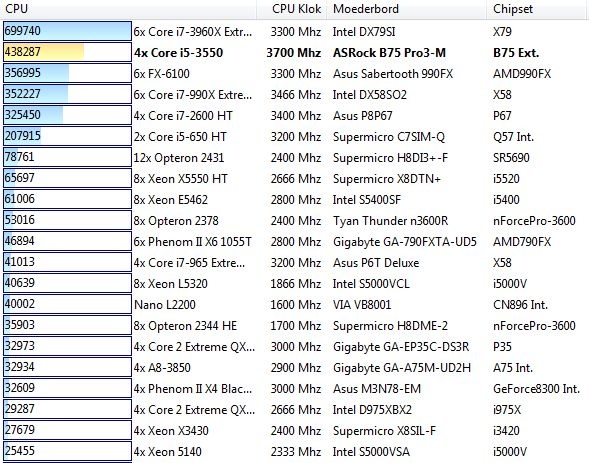Select 4x Phenom II X4 Blac... entry

click(193, 389)
